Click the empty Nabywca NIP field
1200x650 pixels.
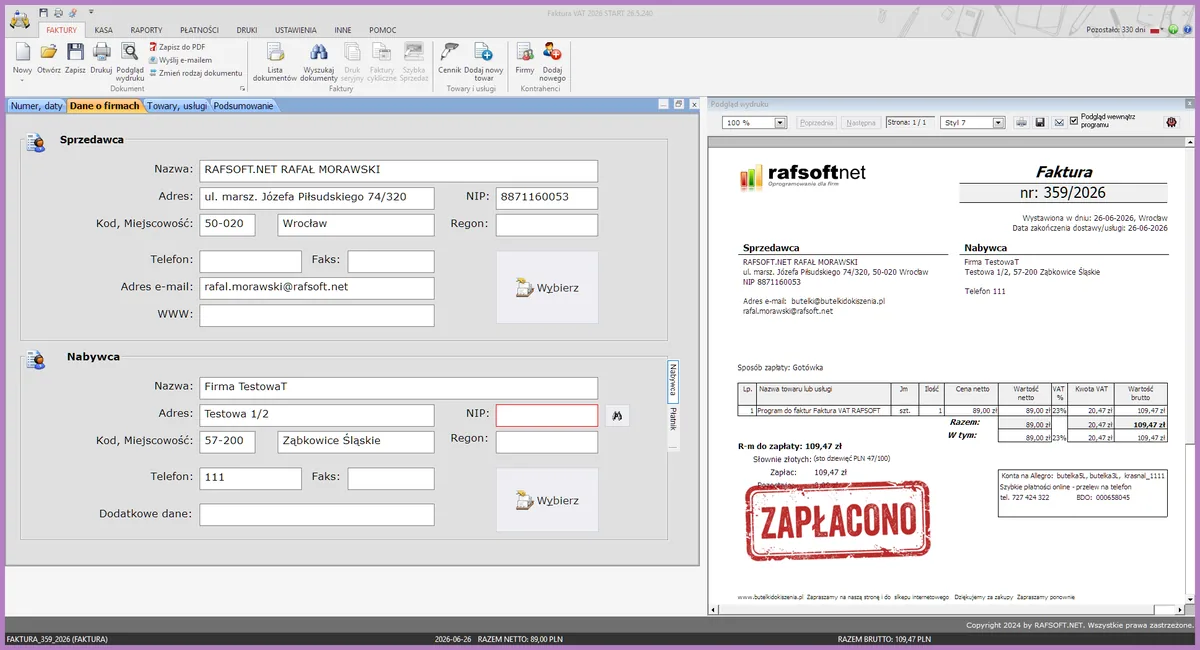click(547, 415)
